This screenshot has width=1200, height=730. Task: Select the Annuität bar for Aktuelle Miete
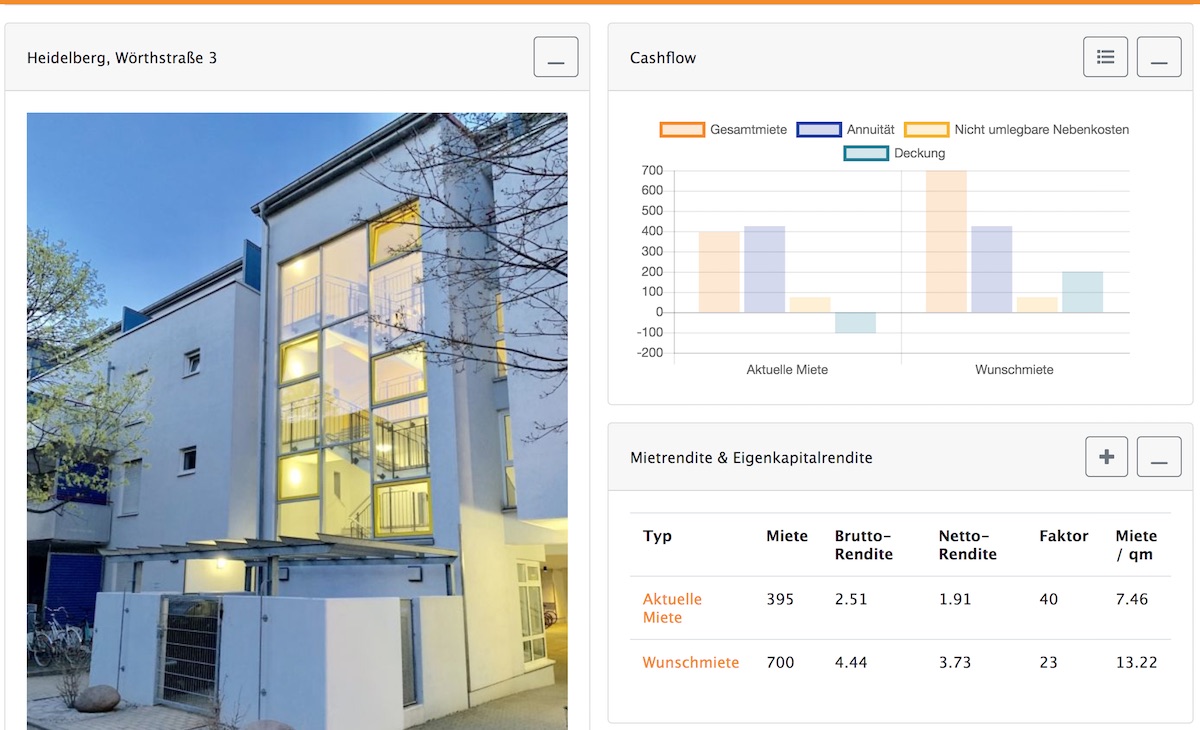(765, 269)
